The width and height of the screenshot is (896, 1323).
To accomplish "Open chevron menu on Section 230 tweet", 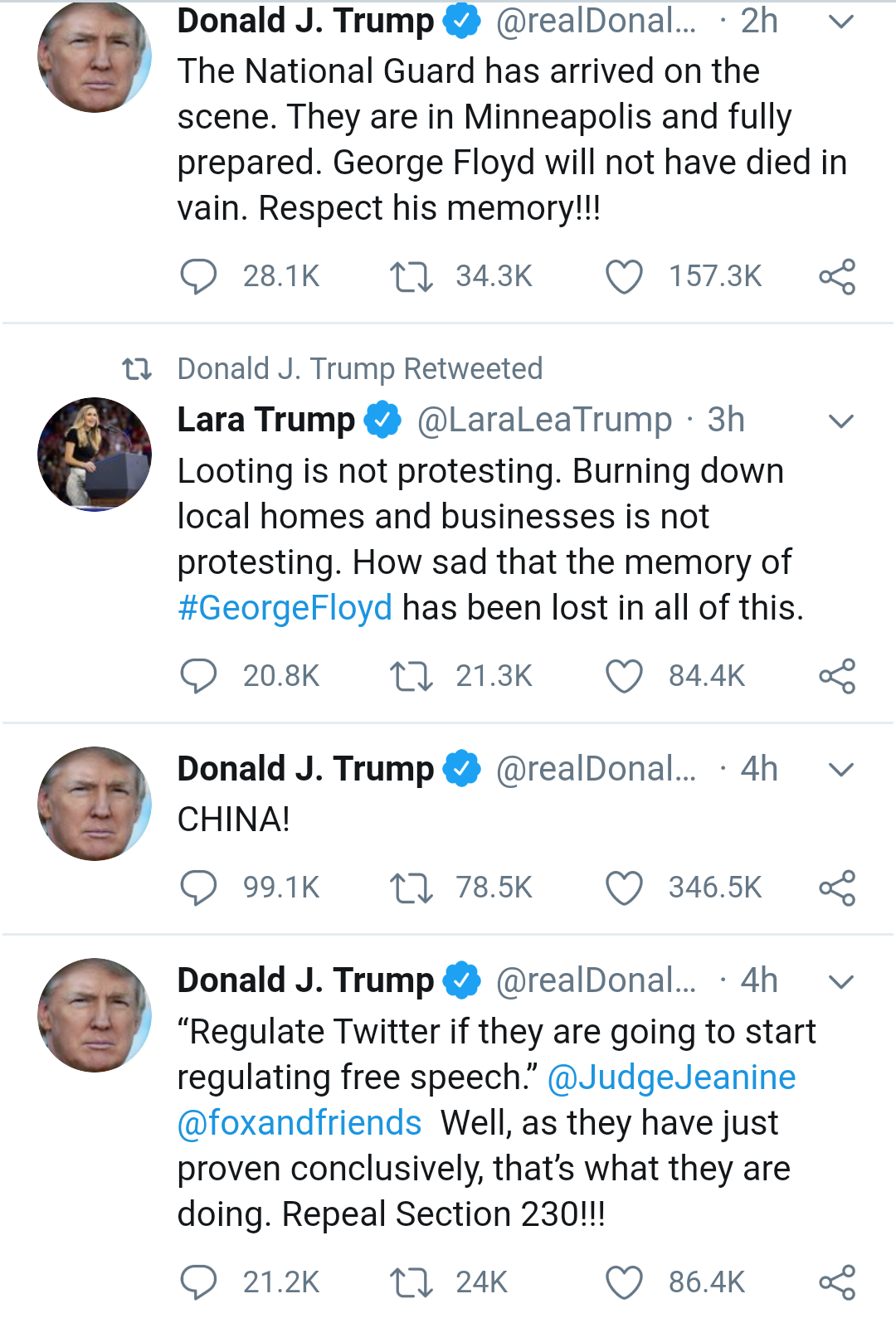I will 841,982.
